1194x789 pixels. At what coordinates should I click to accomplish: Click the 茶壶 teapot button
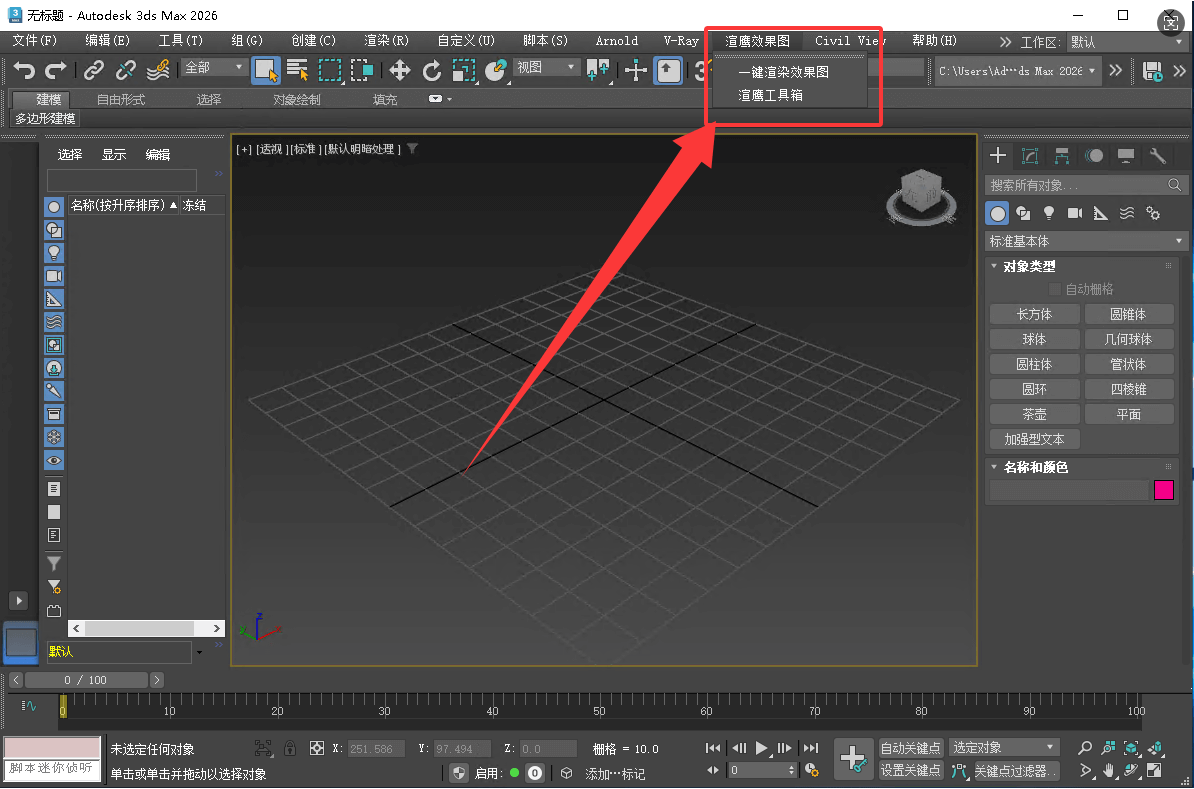(x=1034, y=414)
